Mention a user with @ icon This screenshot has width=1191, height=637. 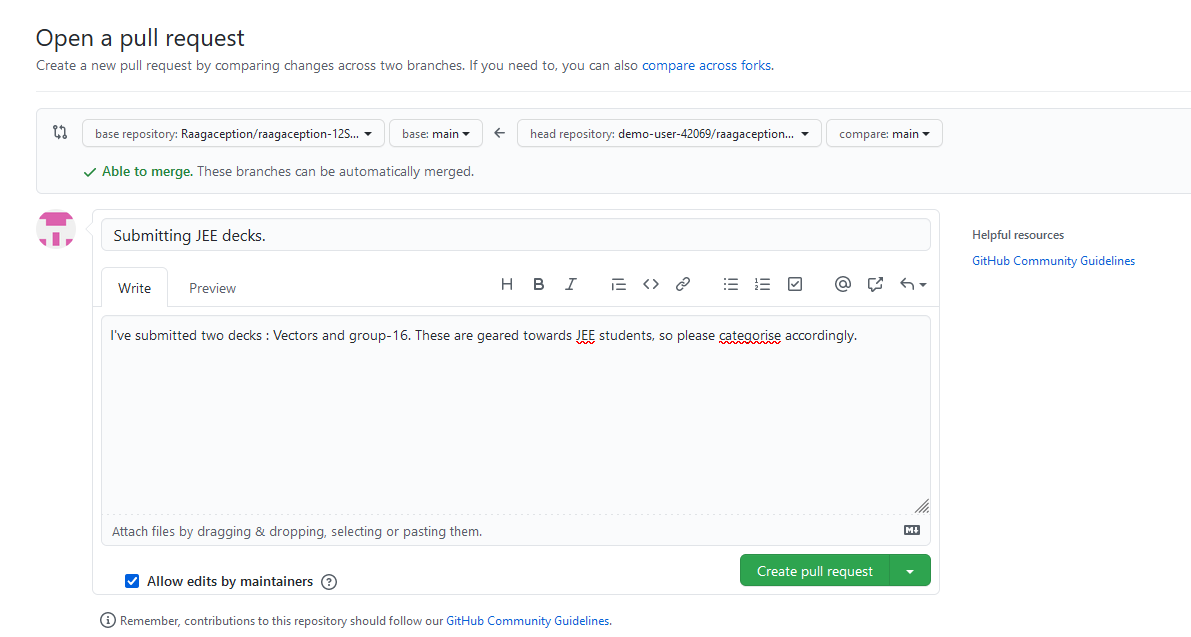click(x=842, y=285)
